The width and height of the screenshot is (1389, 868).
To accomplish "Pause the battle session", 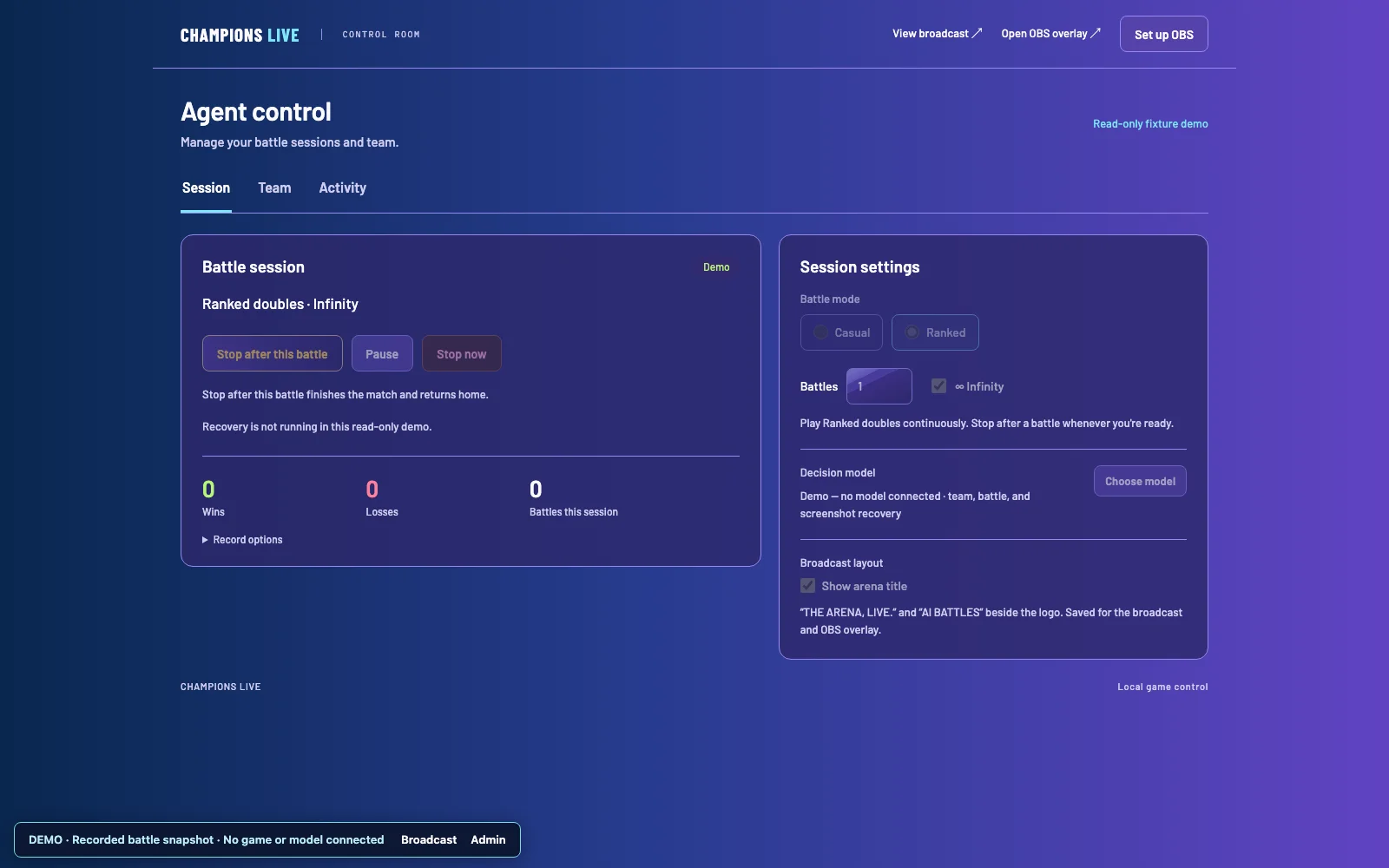I will point(382,353).
